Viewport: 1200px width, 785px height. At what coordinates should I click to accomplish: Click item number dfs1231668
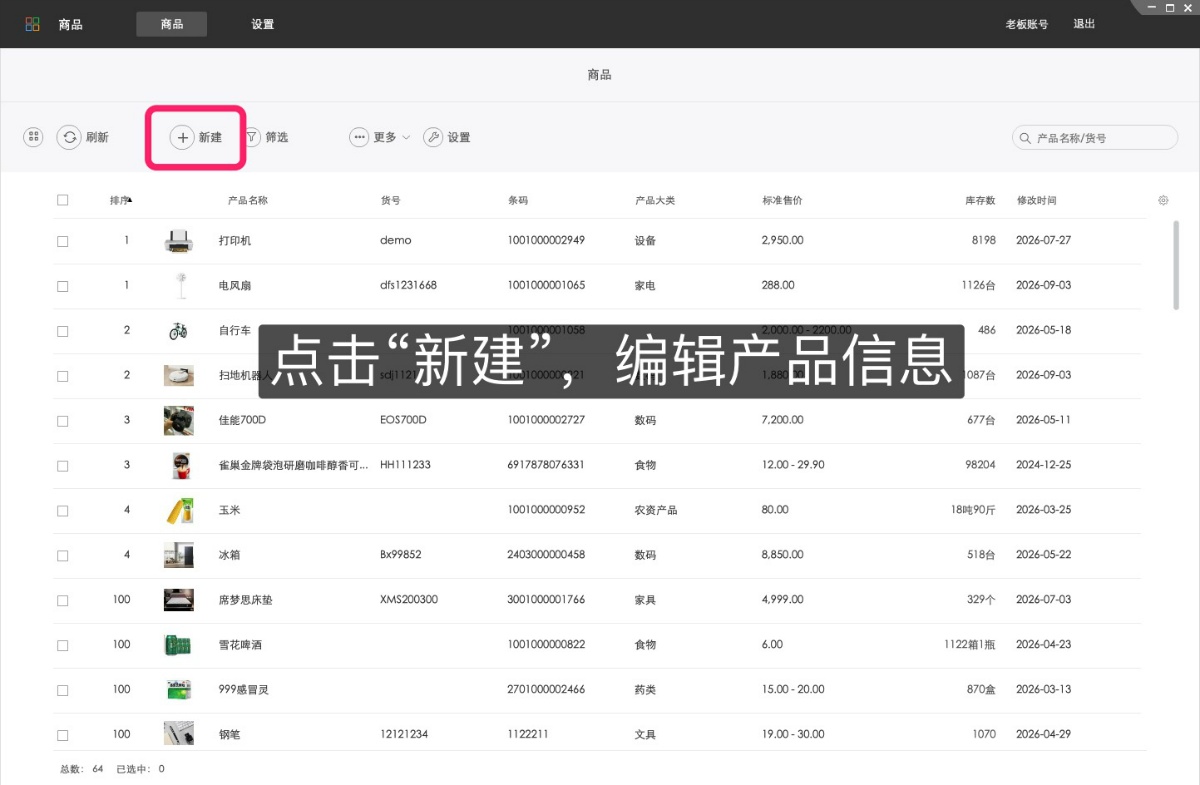pyautogui.click(x=408, y=285)
